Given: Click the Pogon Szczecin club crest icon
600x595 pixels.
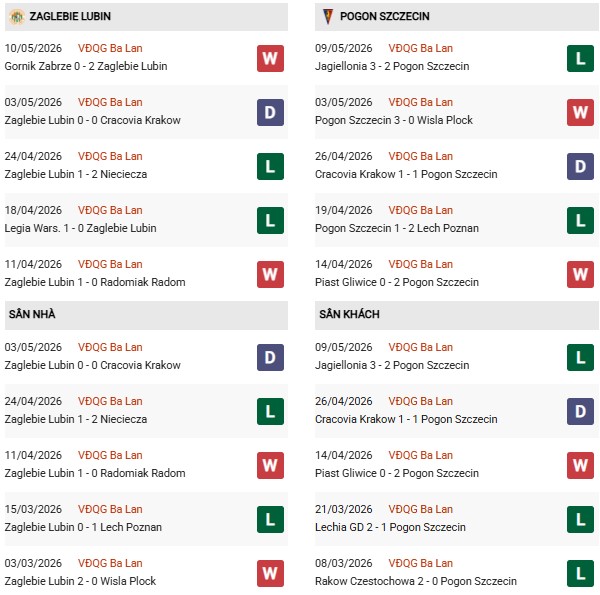Looking at the screenshot, I should click(328, 16).
